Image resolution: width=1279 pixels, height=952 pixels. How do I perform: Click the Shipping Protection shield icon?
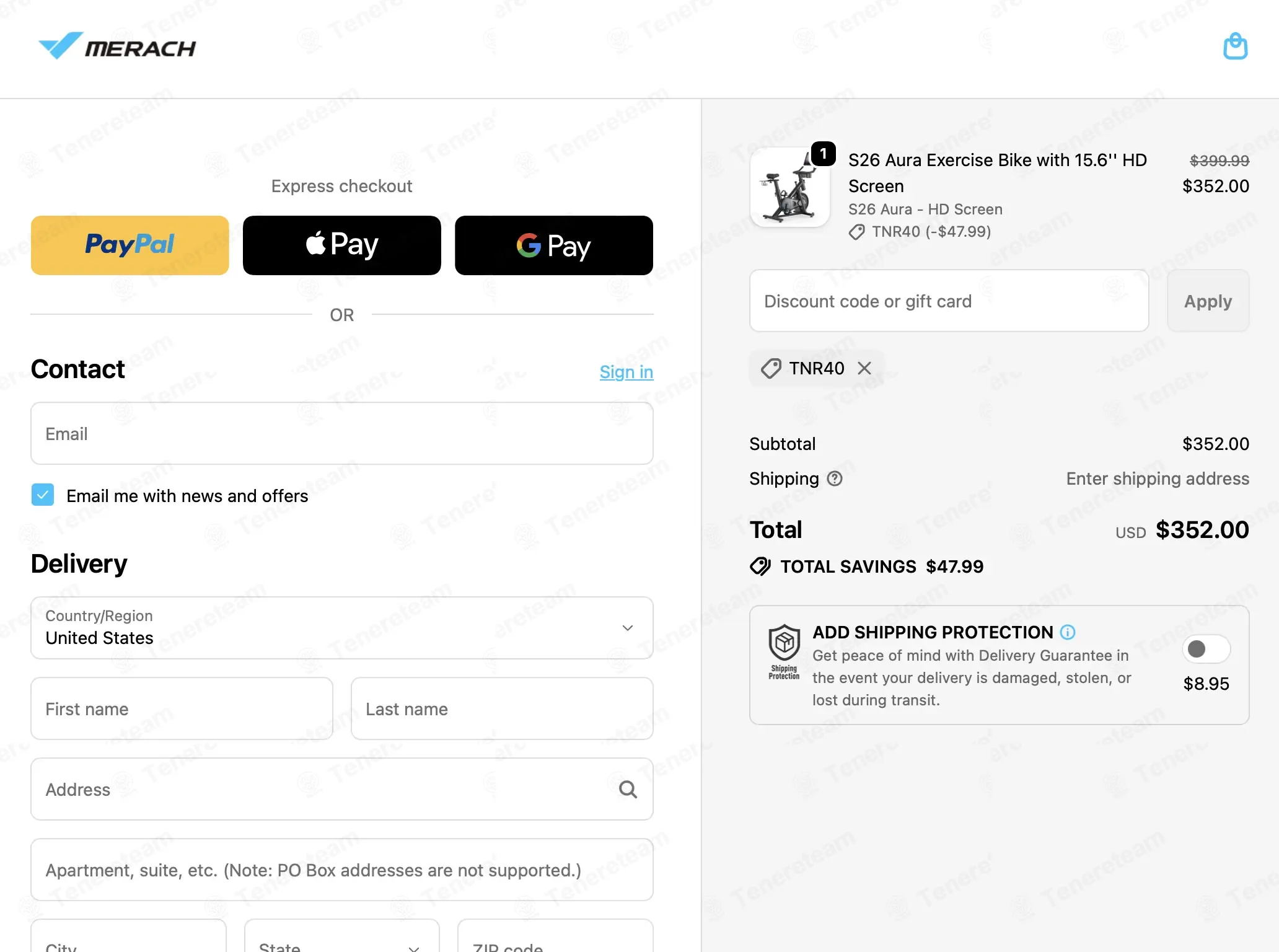pyautogui.click(x=784, y=651)
